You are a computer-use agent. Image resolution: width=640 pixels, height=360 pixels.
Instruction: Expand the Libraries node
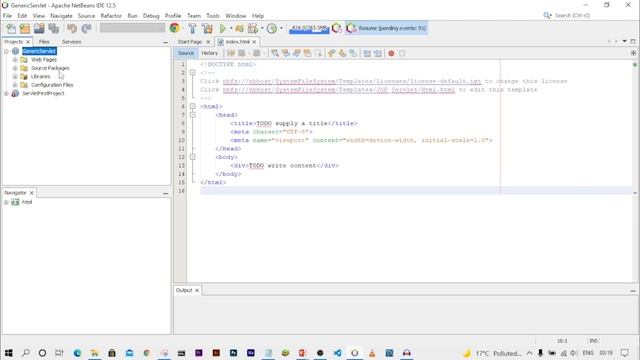click(x=15, y=76)
